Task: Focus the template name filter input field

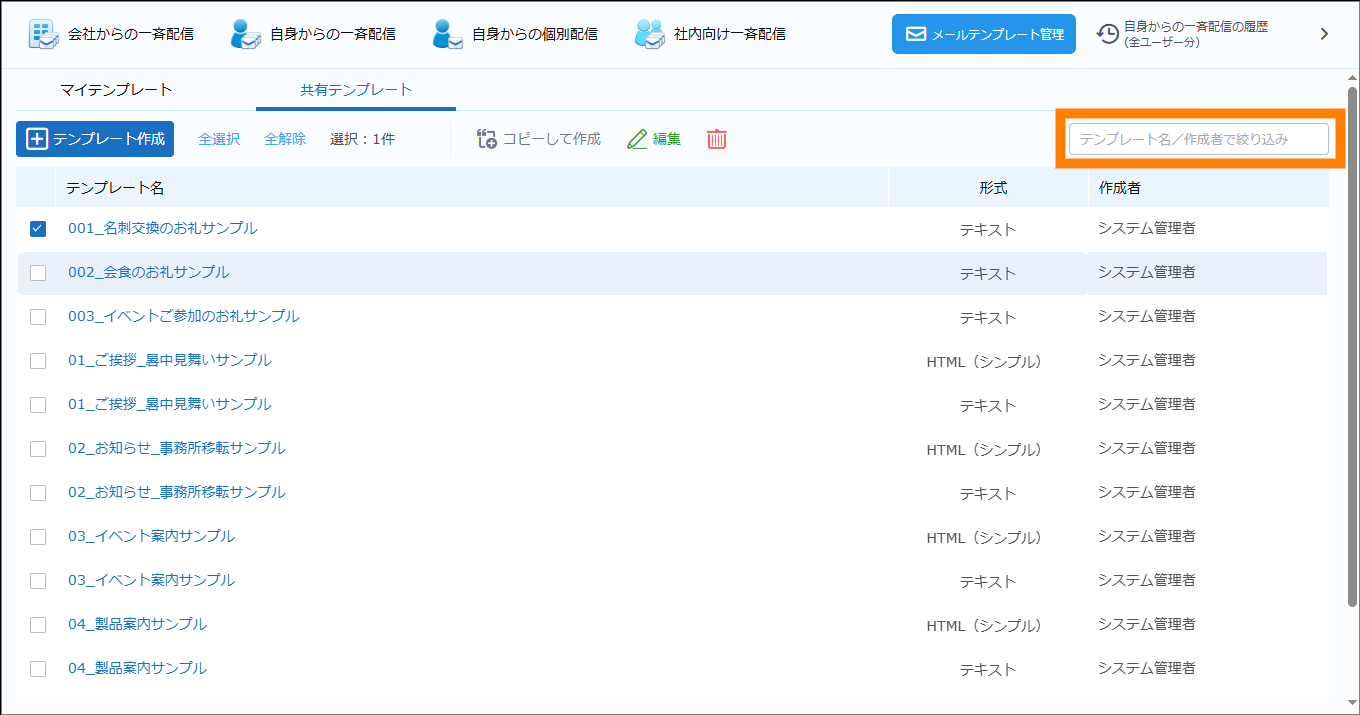Action: tap(1198, 140)
